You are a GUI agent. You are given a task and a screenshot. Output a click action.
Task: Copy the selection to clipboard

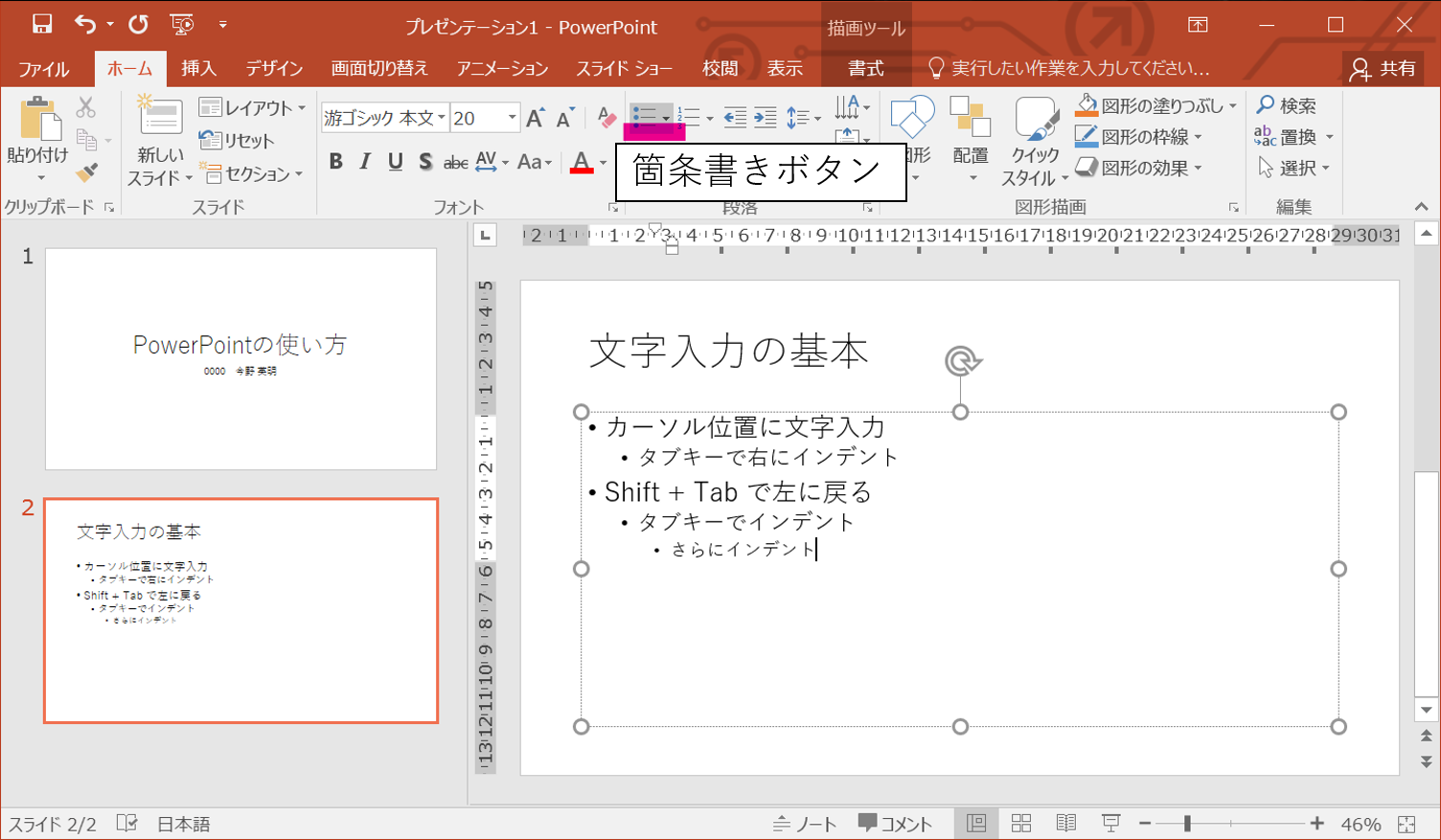[x=86, y=140]
